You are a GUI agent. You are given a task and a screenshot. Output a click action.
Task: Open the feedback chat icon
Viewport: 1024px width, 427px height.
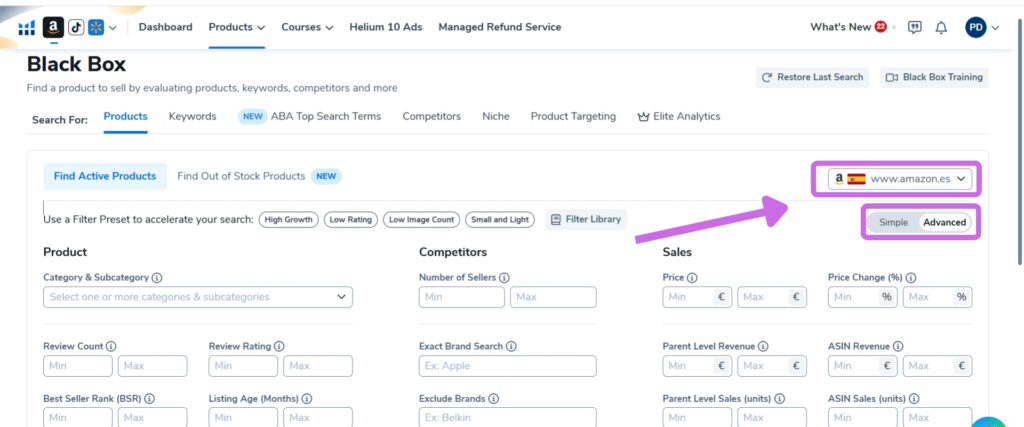(915, 27)
